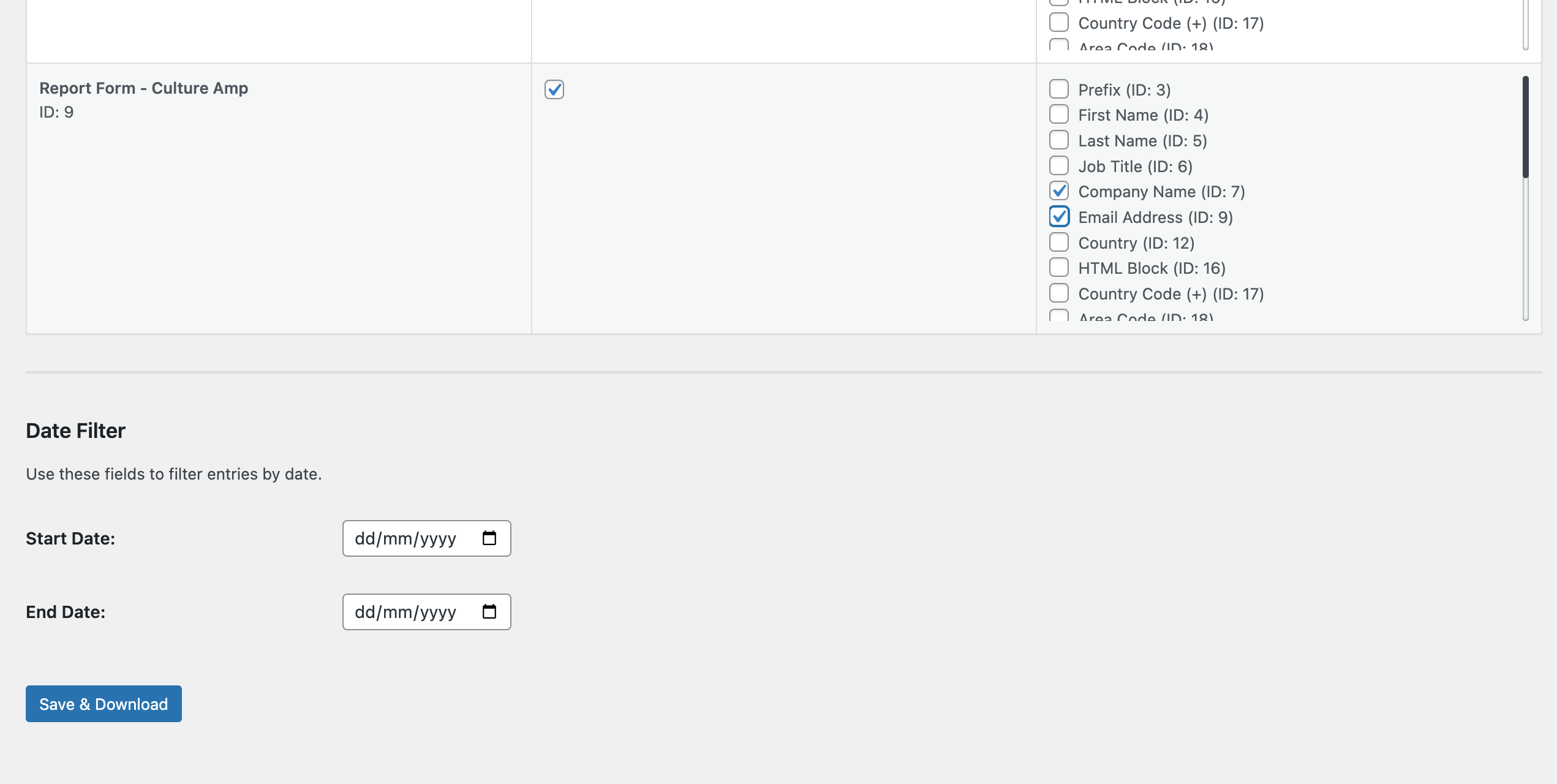1557x784 pixels.
Task: Click the End Date input field
Action: (427, 612)
